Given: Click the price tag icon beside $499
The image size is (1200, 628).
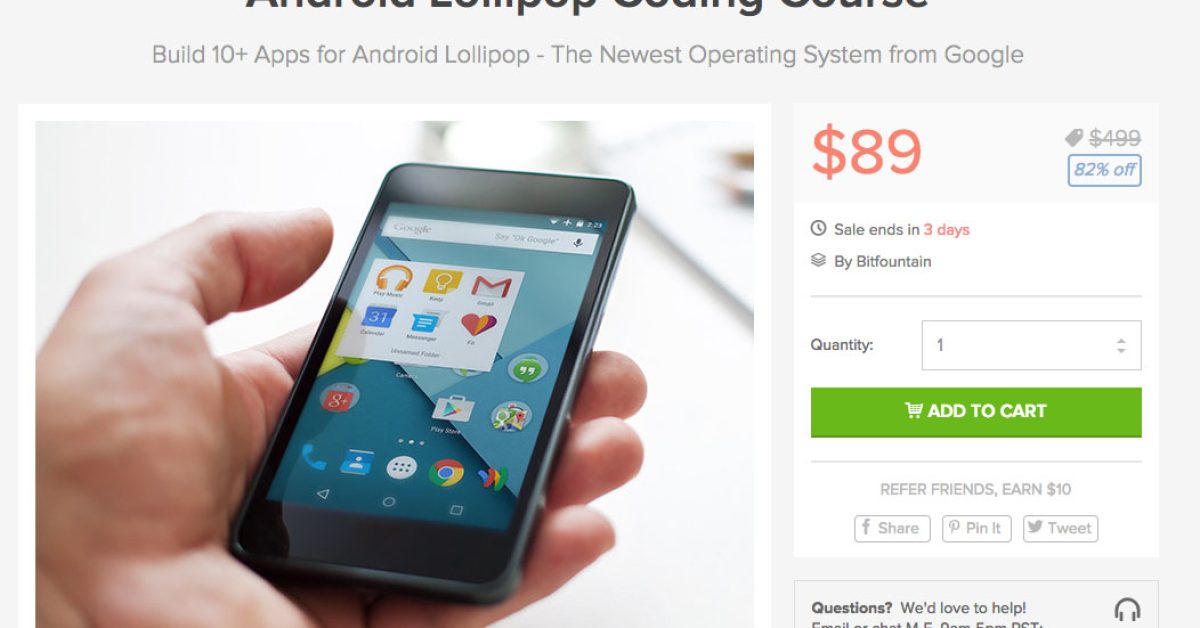Looking at the screenshot, I should [x=1074, y=138].
